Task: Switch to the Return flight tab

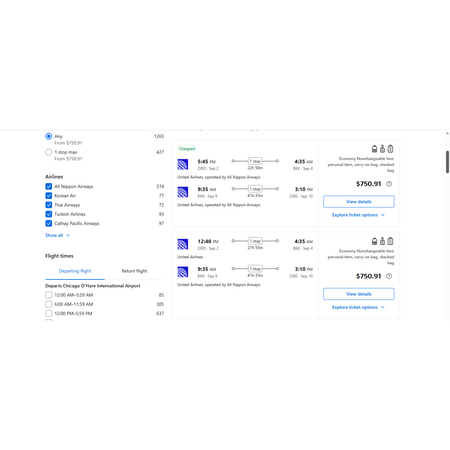Action: (x=134, y=271)
